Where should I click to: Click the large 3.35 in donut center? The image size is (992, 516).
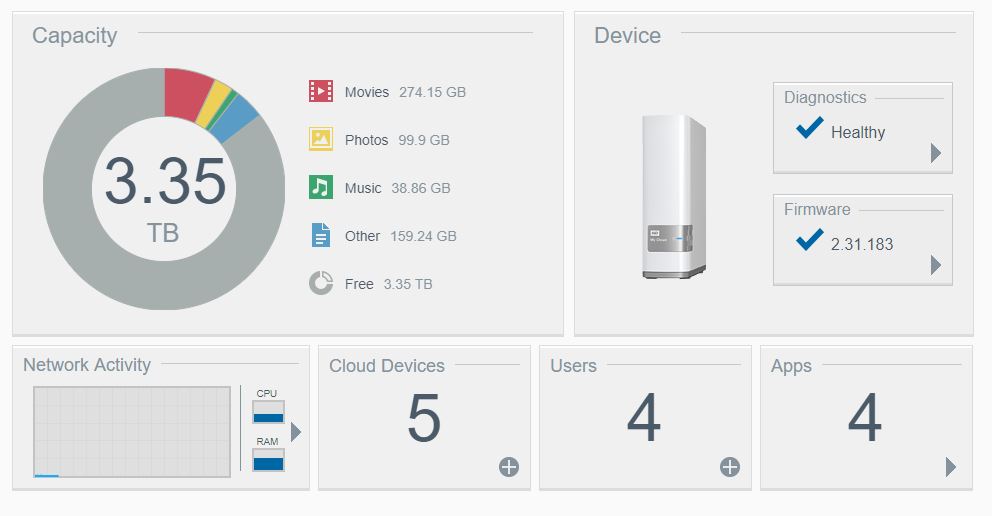tap(165, 181)
